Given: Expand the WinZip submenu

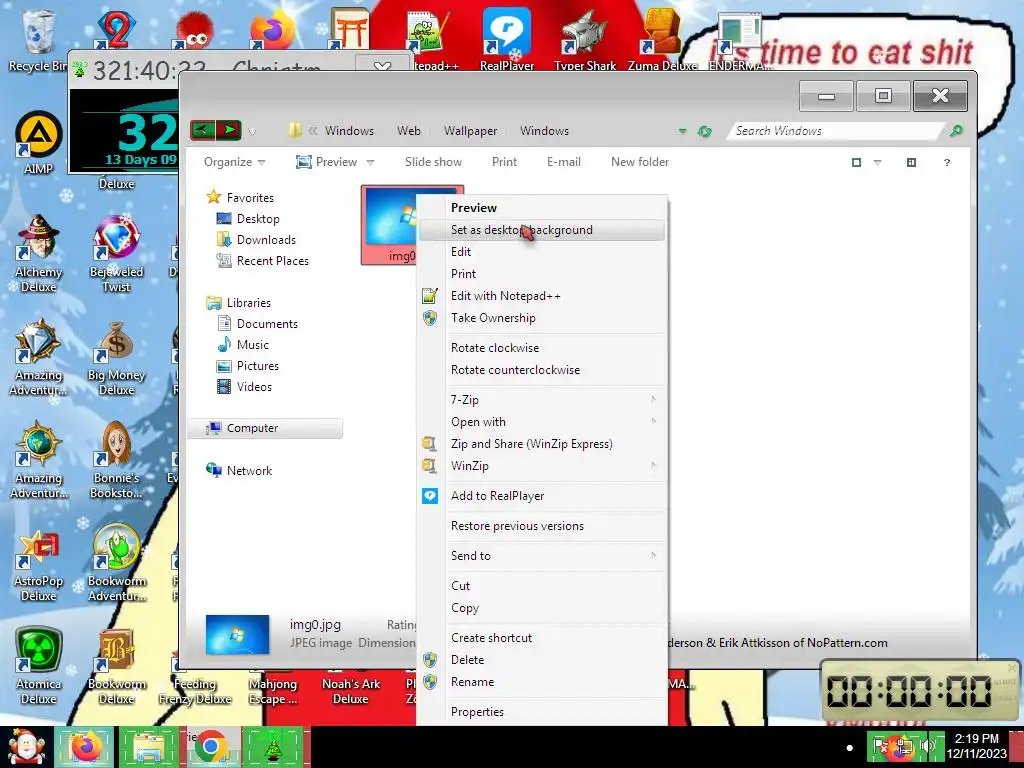Looking at the screenshot, I should coord(541,466).
